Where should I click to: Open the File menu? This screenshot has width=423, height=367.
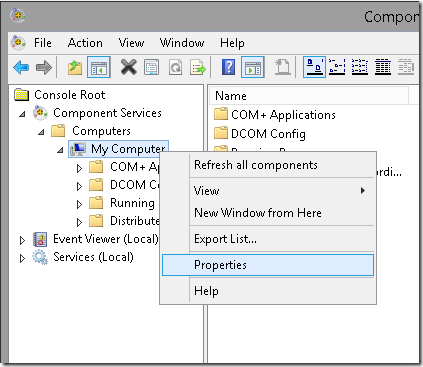point(43,43)
